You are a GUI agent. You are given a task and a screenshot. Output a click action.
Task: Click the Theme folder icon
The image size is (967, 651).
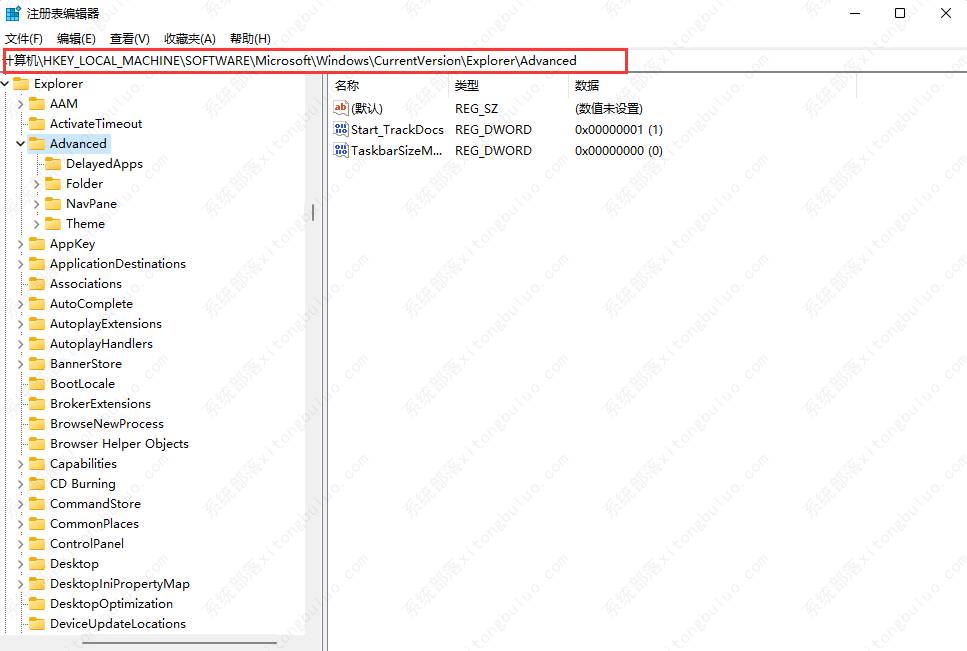[54, 224]
